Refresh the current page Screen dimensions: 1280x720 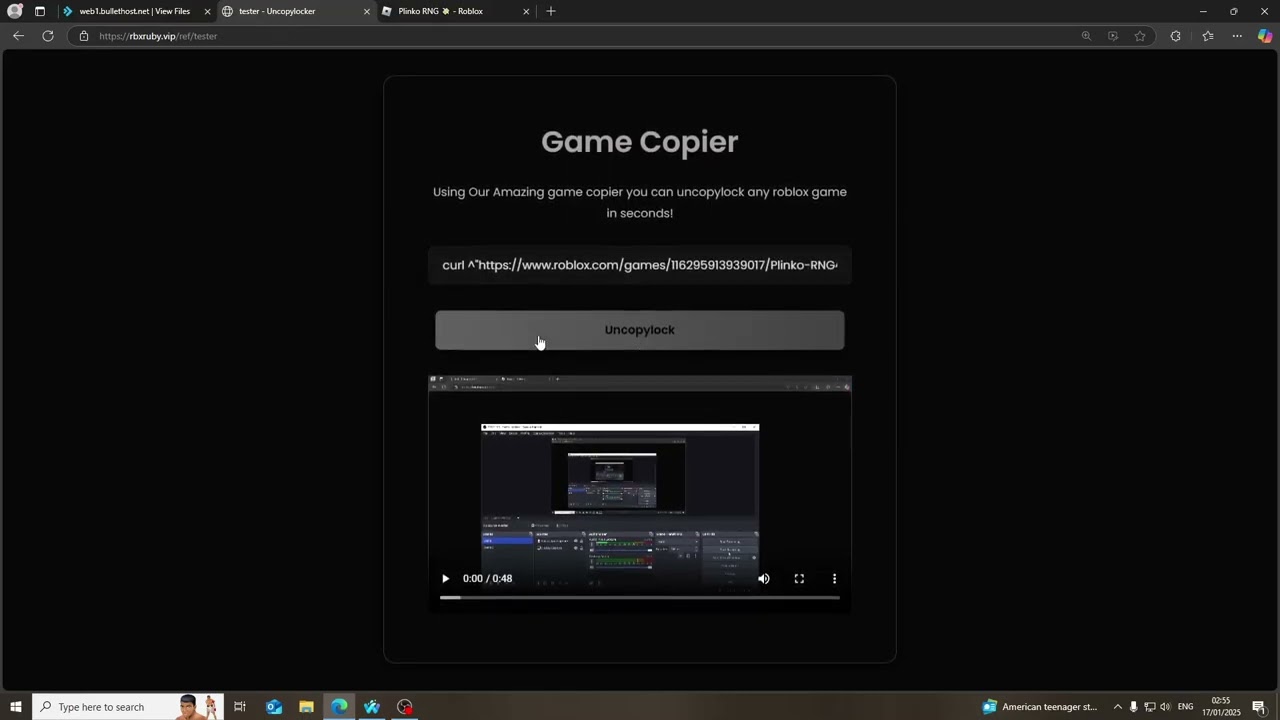click(48, 36)
